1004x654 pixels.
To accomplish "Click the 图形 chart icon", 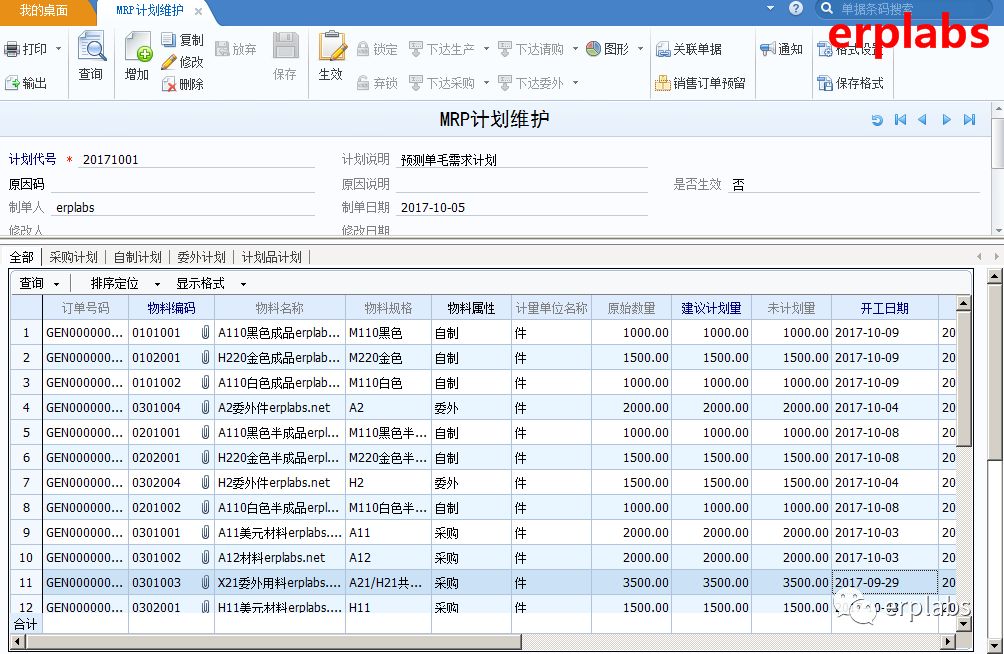I will (594, 49).
